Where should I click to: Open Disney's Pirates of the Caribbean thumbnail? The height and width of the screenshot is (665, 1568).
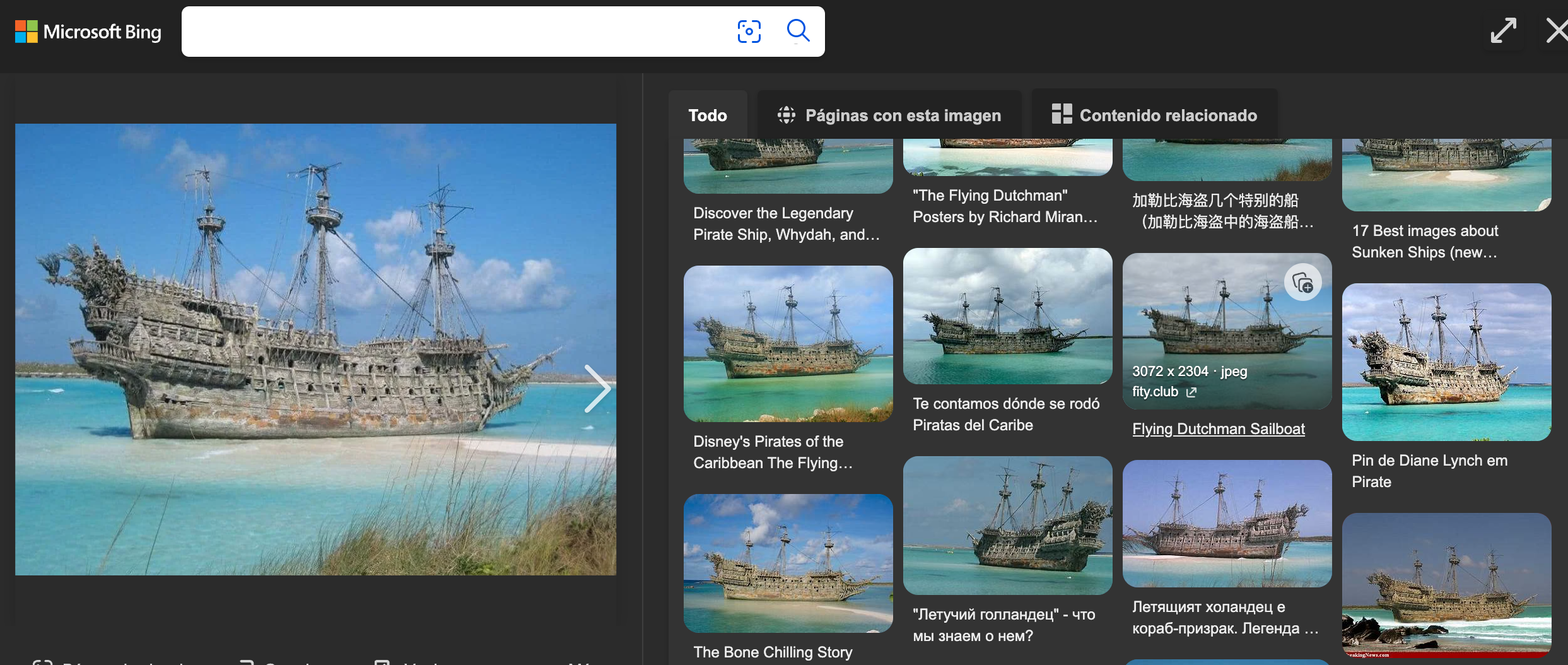[788, 344]
